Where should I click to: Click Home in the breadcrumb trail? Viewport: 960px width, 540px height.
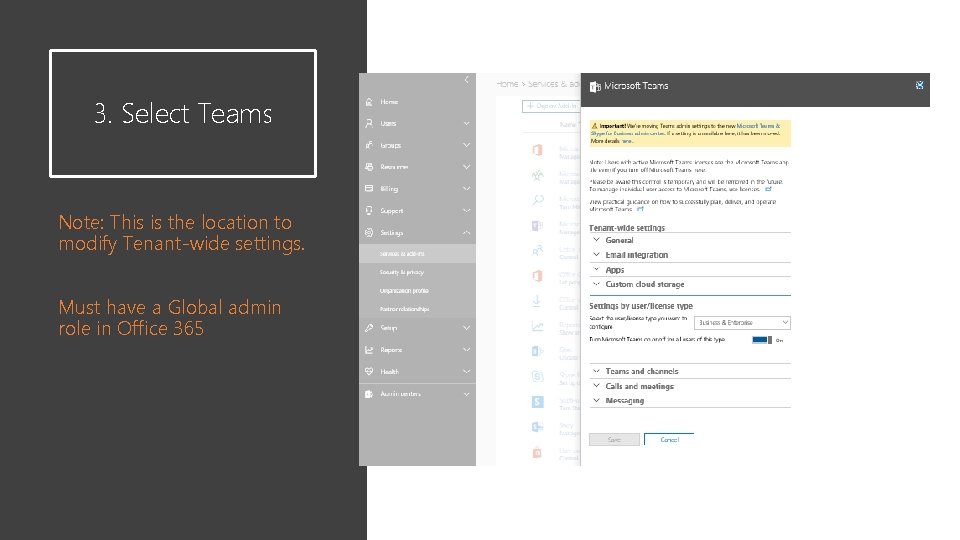pos(507,84)
